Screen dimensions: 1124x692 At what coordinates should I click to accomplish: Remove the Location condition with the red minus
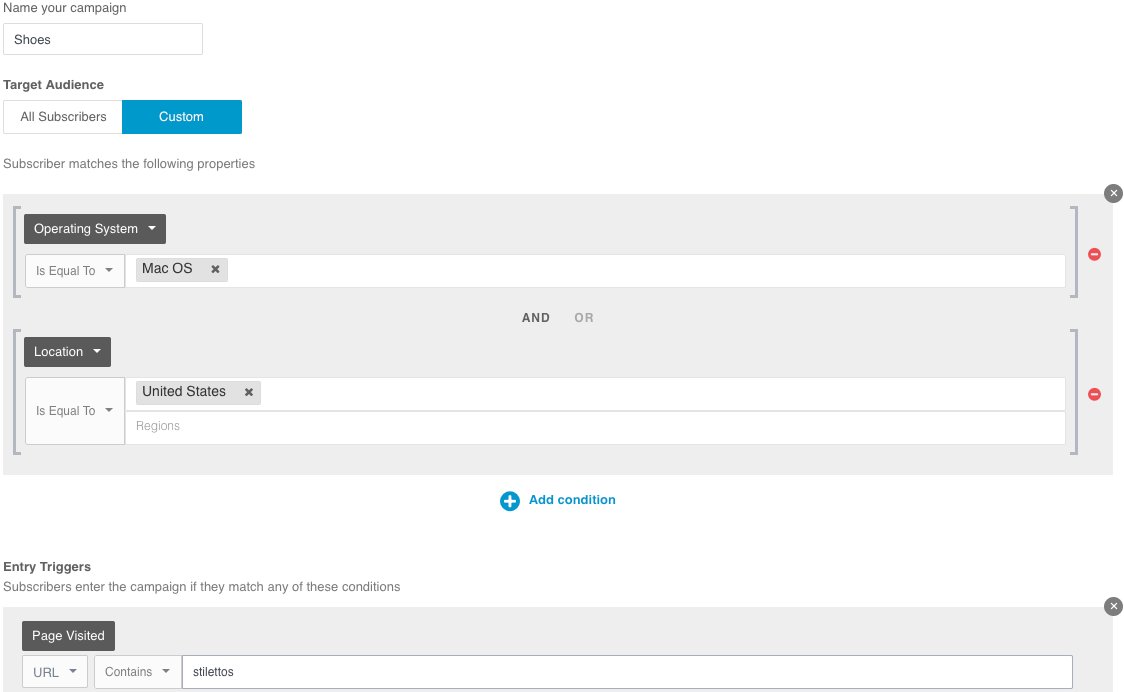(x=1094, y=394)
